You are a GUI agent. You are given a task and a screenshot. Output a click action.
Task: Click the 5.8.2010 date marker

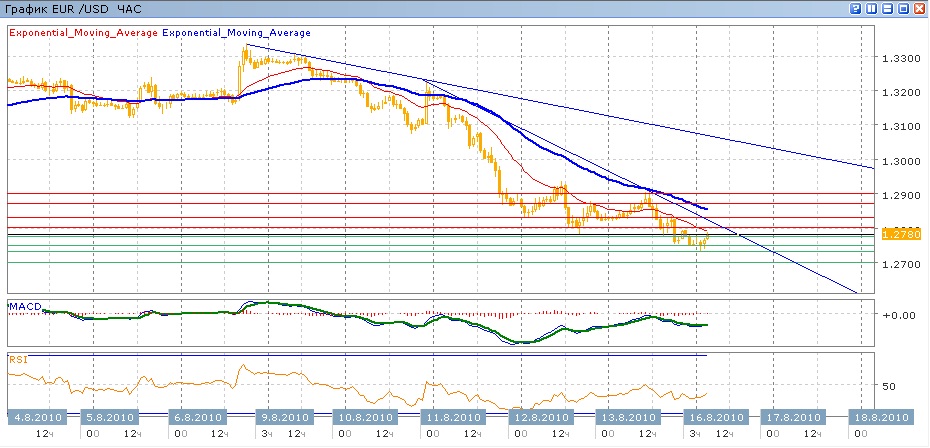point(107,417)
